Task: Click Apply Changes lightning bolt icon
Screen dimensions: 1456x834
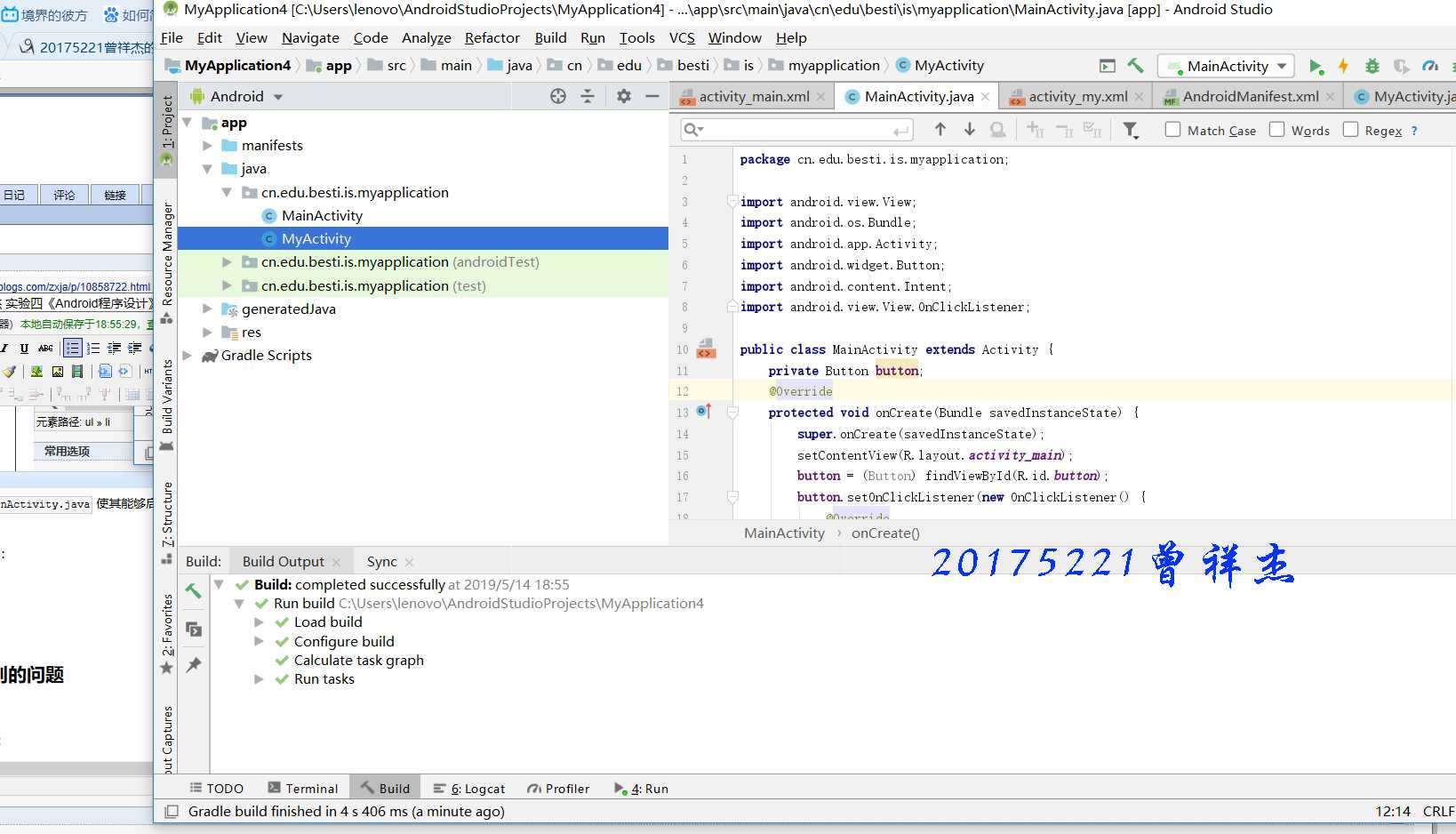Action: (1343, 66)
